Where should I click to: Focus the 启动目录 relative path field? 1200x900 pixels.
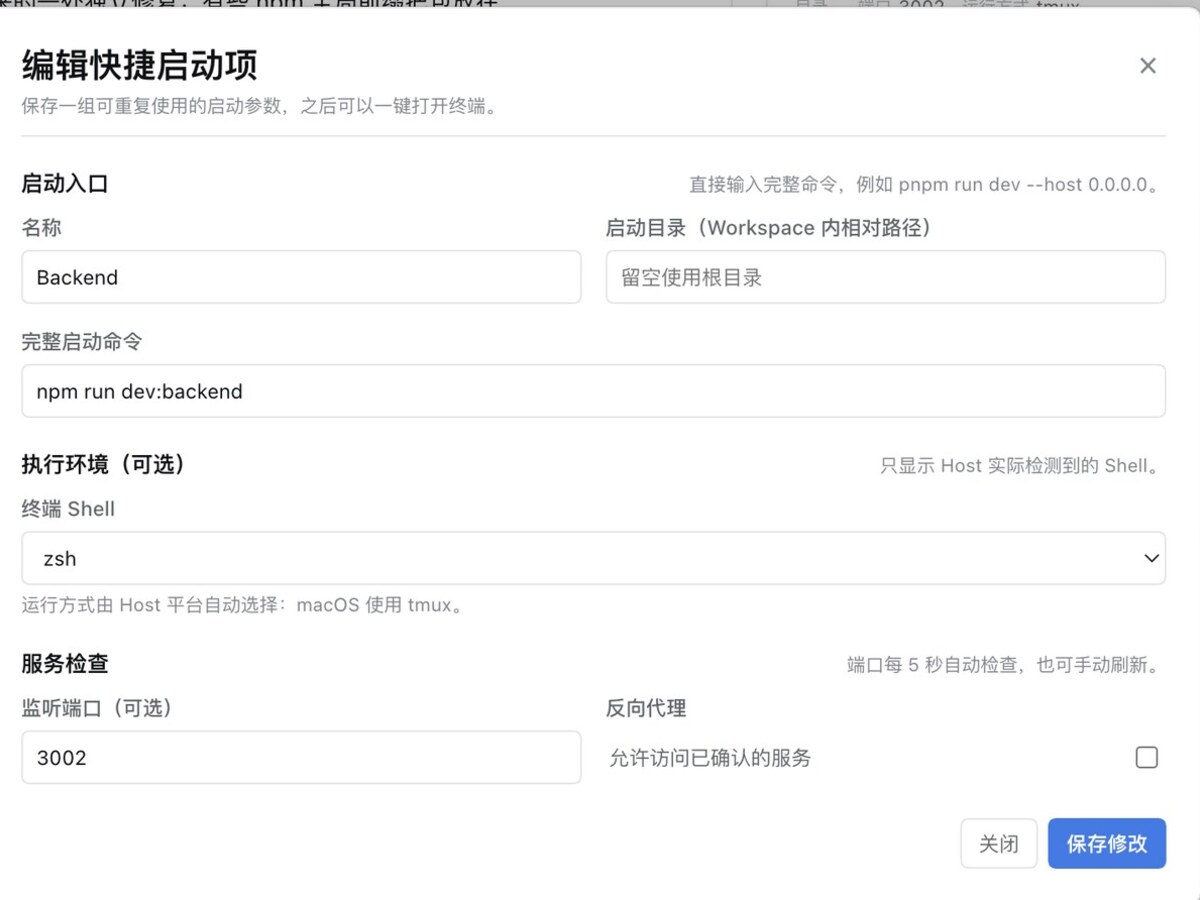885,277
